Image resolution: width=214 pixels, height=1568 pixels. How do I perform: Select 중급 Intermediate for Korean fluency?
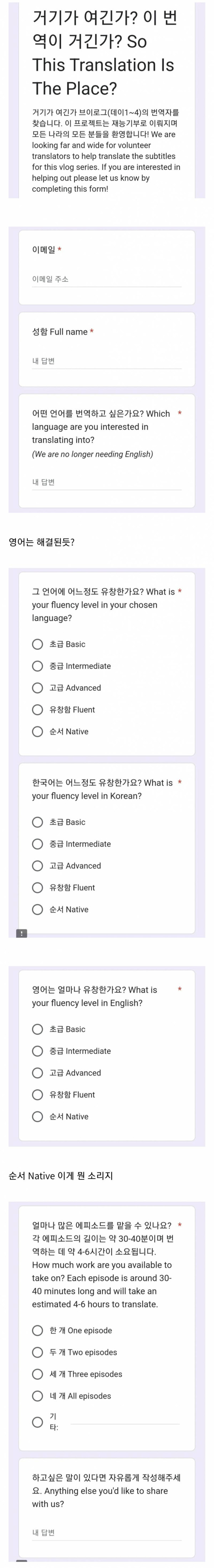tap(38, 843)
